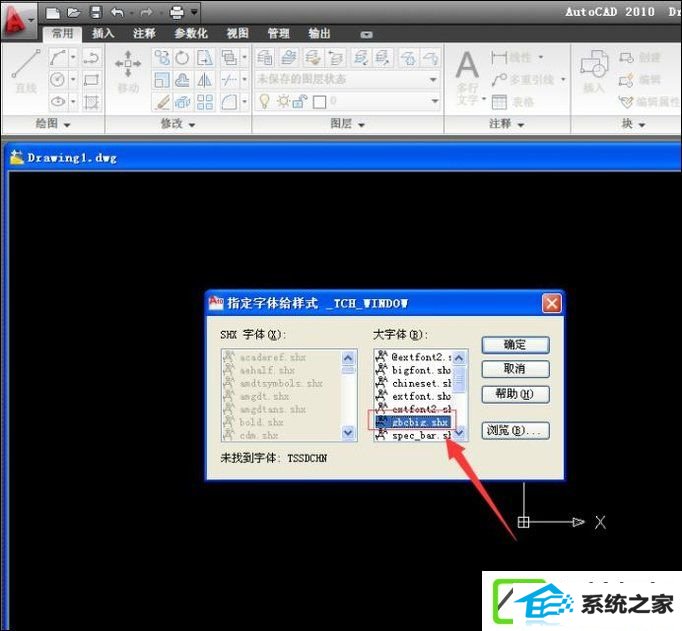Toggle the ribbon minimize button beside 输出 tab
682x631 pixels.
pyautogui.click(x=366, y=34)
